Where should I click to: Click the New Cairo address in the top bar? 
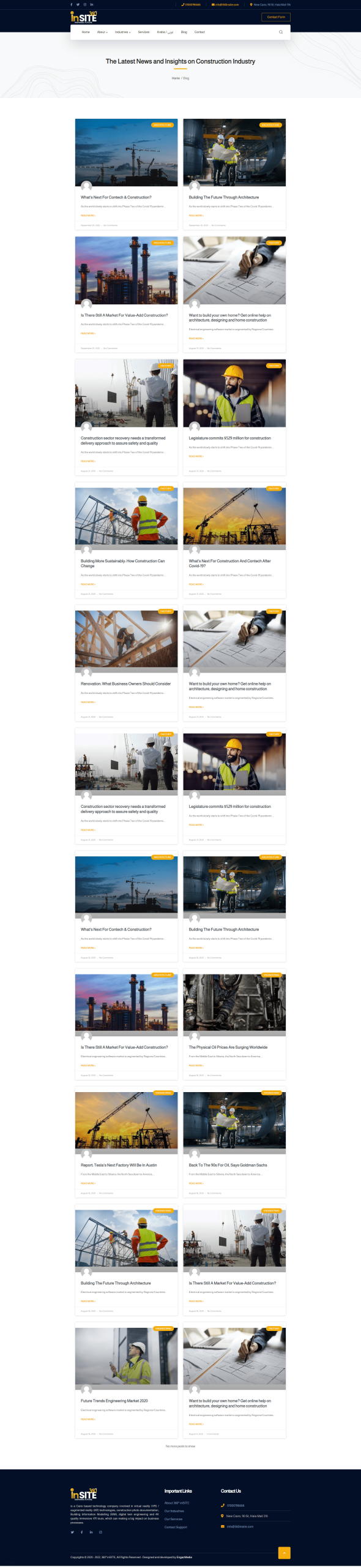coord(270,4)
